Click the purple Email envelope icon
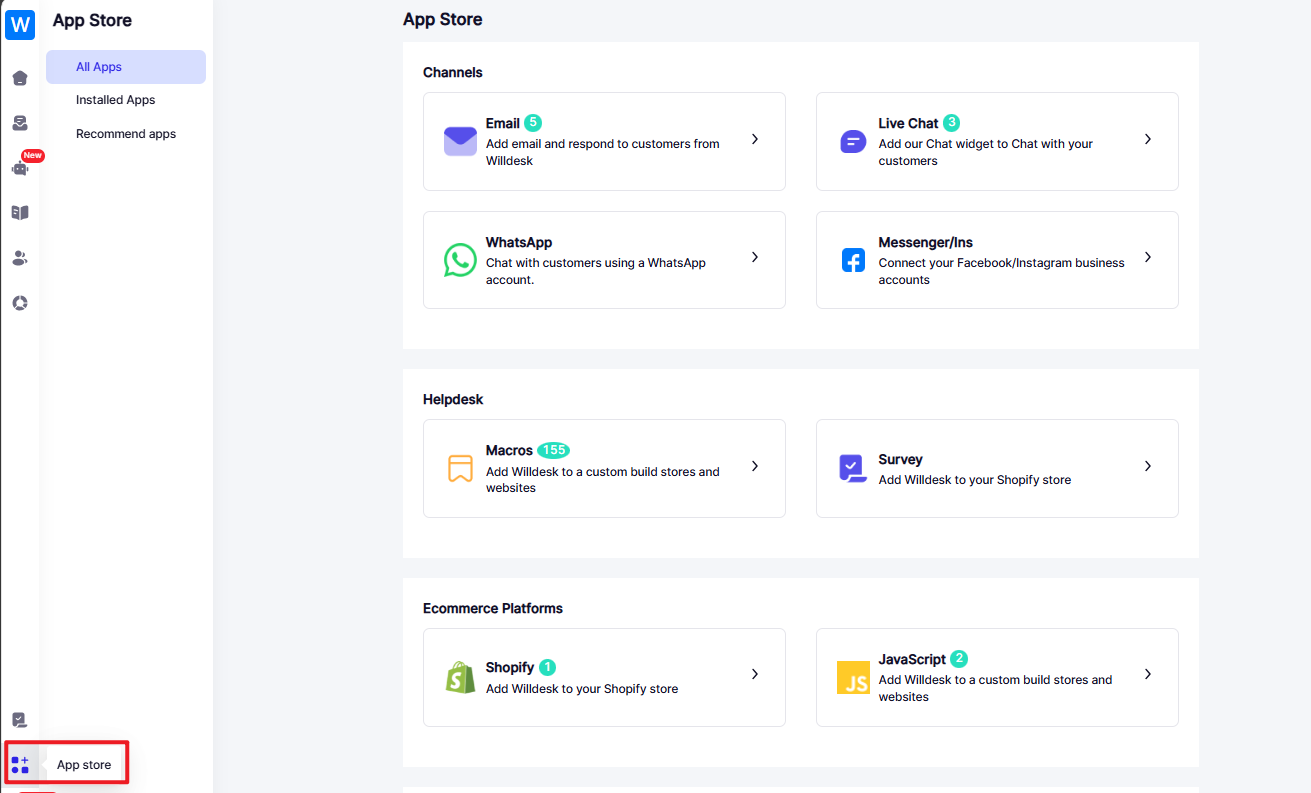 pyautogui.click(x=460, y=141)
